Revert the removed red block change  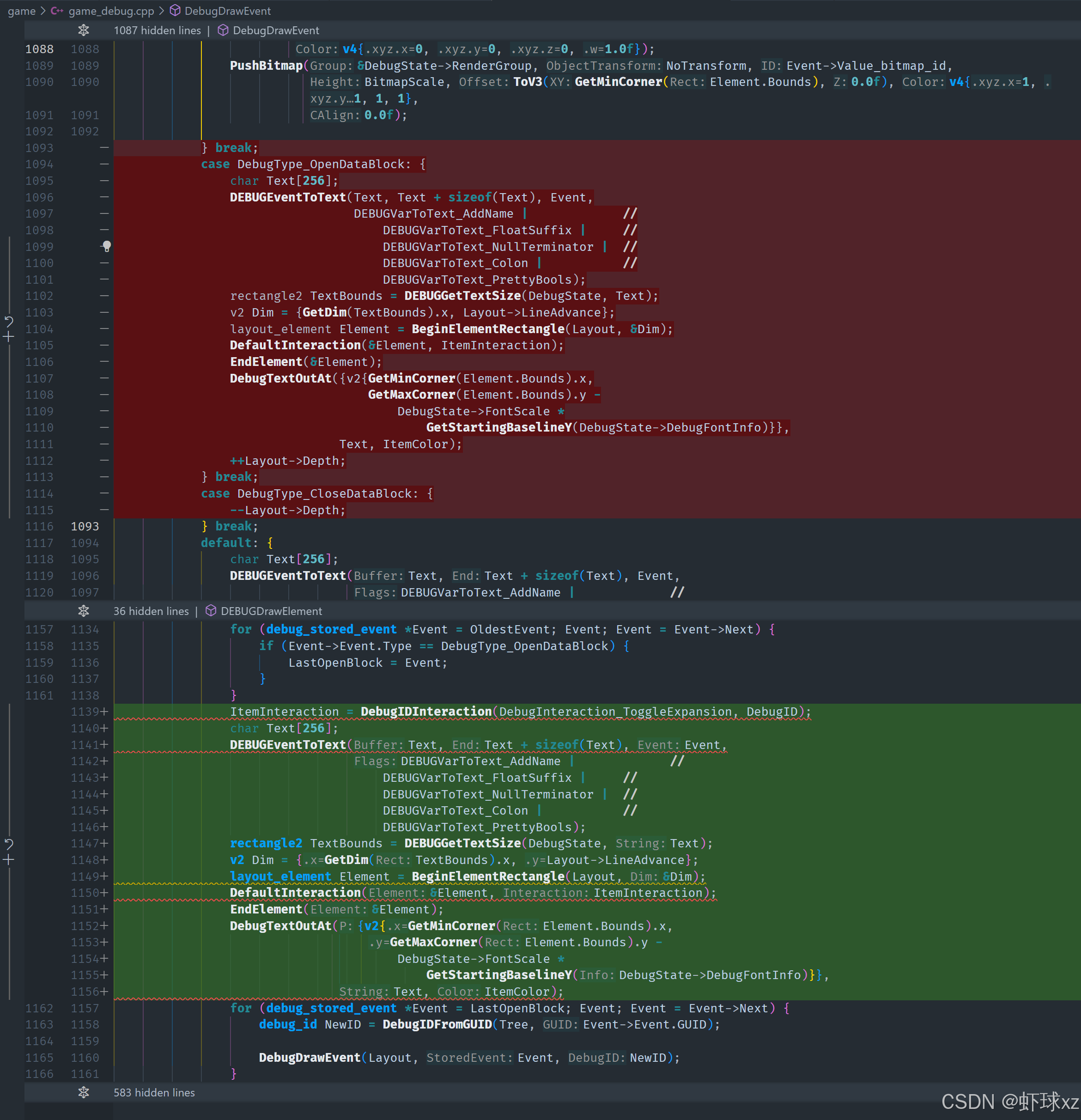[9, 322]
